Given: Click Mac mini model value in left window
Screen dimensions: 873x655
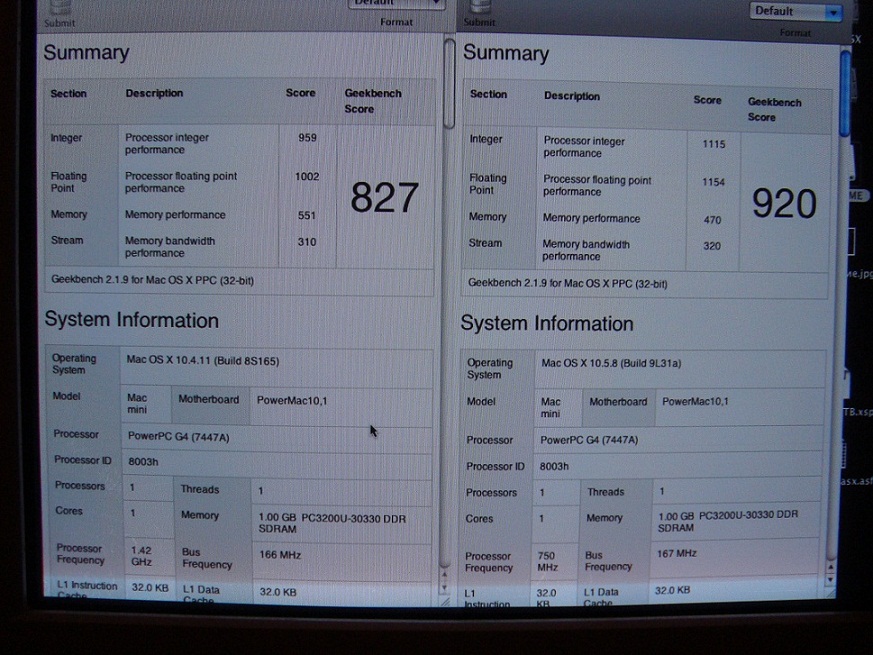Looking at the screenshot, I should pyautogui.click(x=137, y=404).
